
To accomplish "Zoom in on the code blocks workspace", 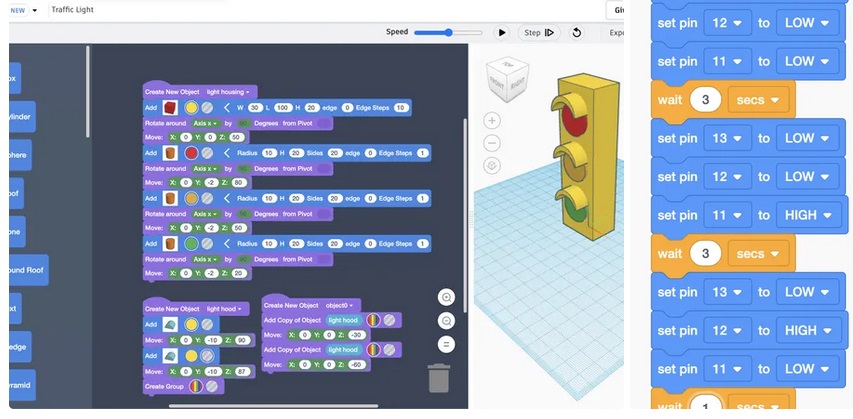I will point(446,298).
